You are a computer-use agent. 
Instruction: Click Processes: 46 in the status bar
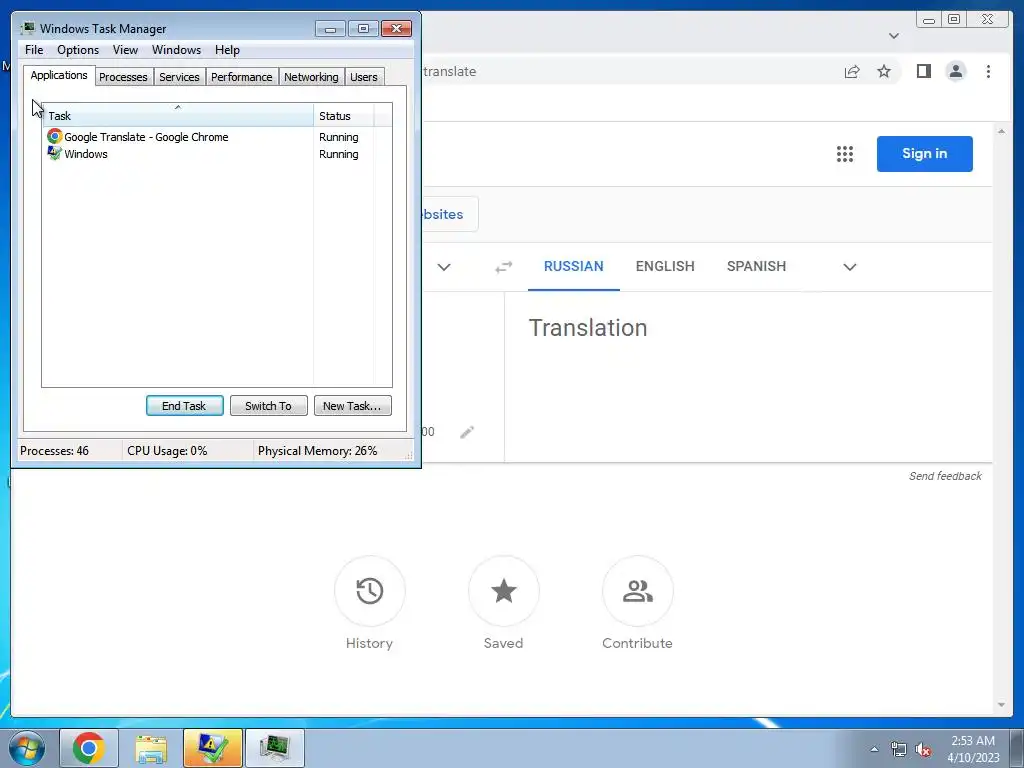pos(54,451)
